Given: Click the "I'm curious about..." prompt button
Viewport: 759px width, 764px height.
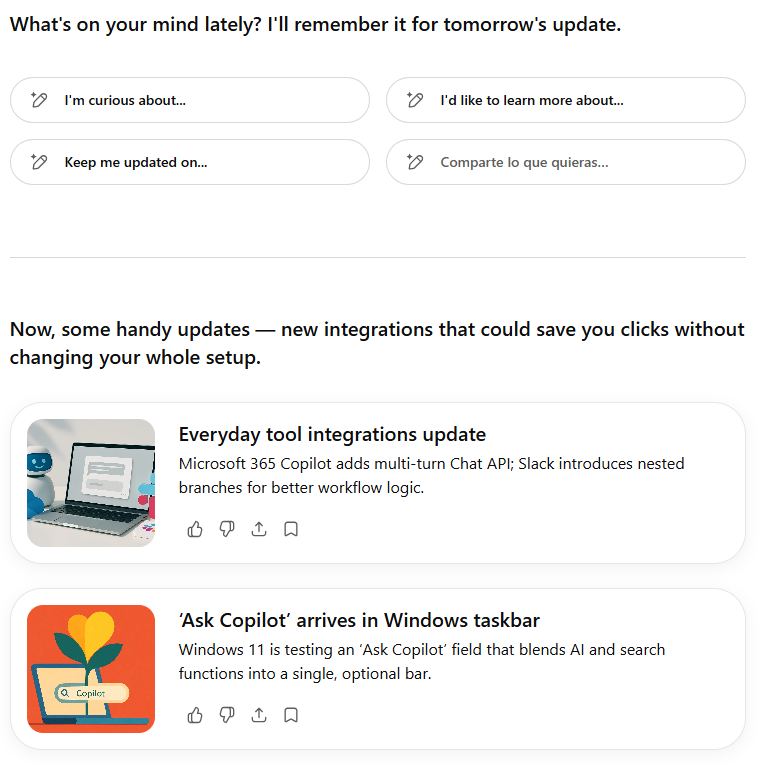Looking at the screenshot, I should [x=190, y=100].
